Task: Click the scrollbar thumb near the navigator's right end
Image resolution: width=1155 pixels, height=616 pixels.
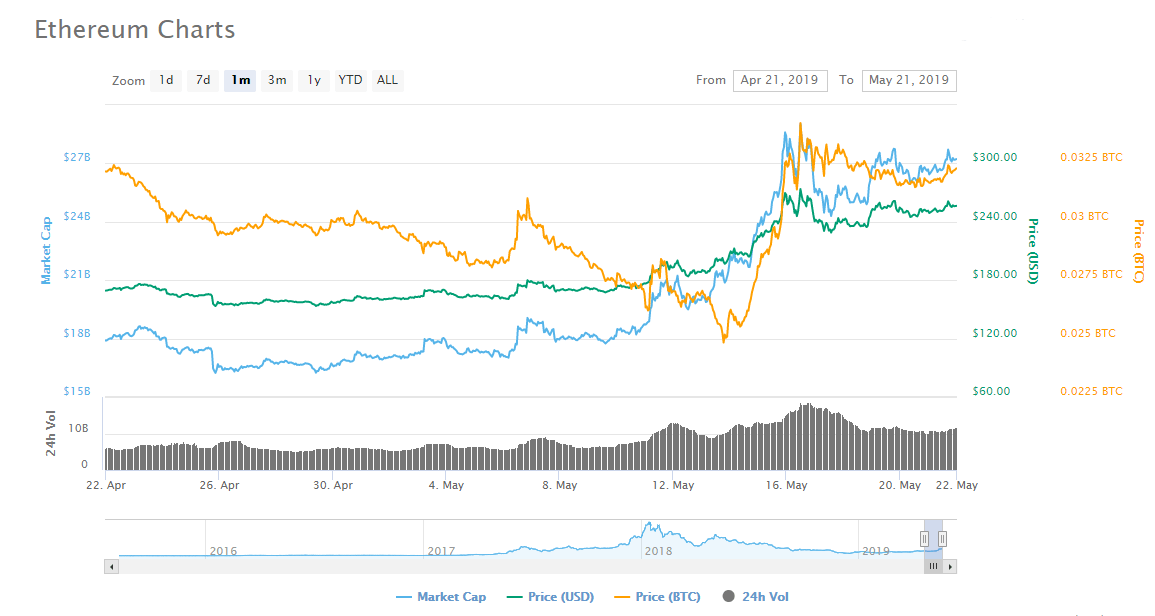Action: (x=932, y=566)
